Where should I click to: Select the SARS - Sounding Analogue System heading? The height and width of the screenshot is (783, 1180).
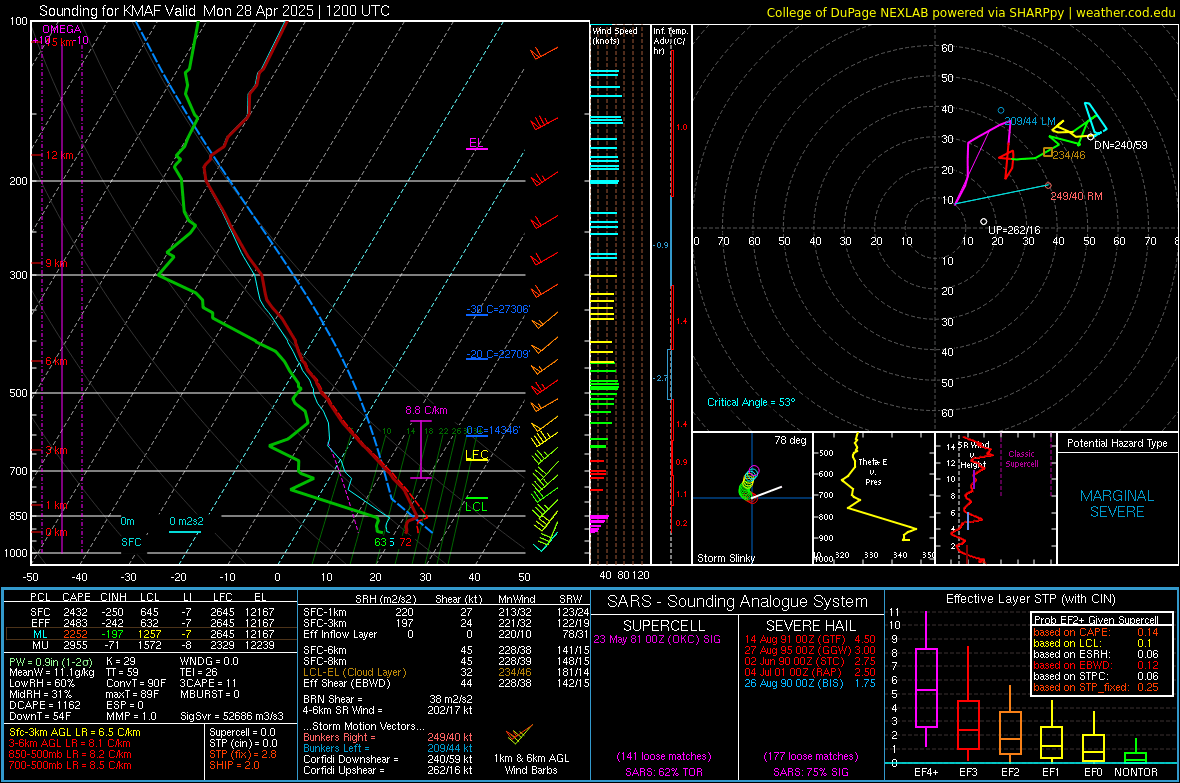[x=738, y=602]
